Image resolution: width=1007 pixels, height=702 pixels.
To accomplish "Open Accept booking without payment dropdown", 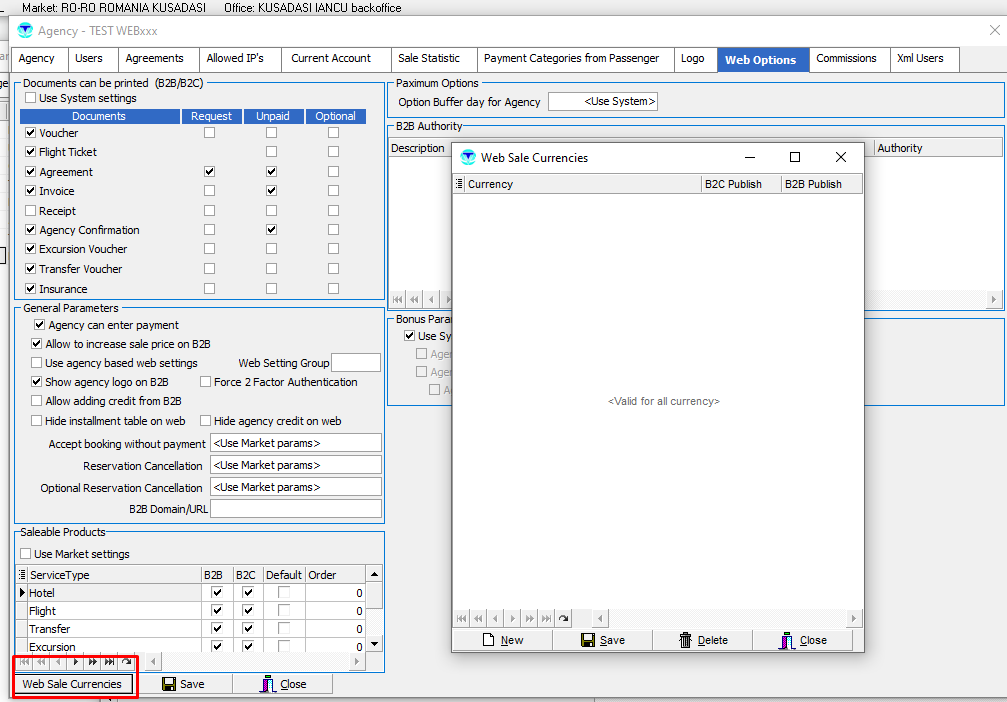I will tap(295, 443).
